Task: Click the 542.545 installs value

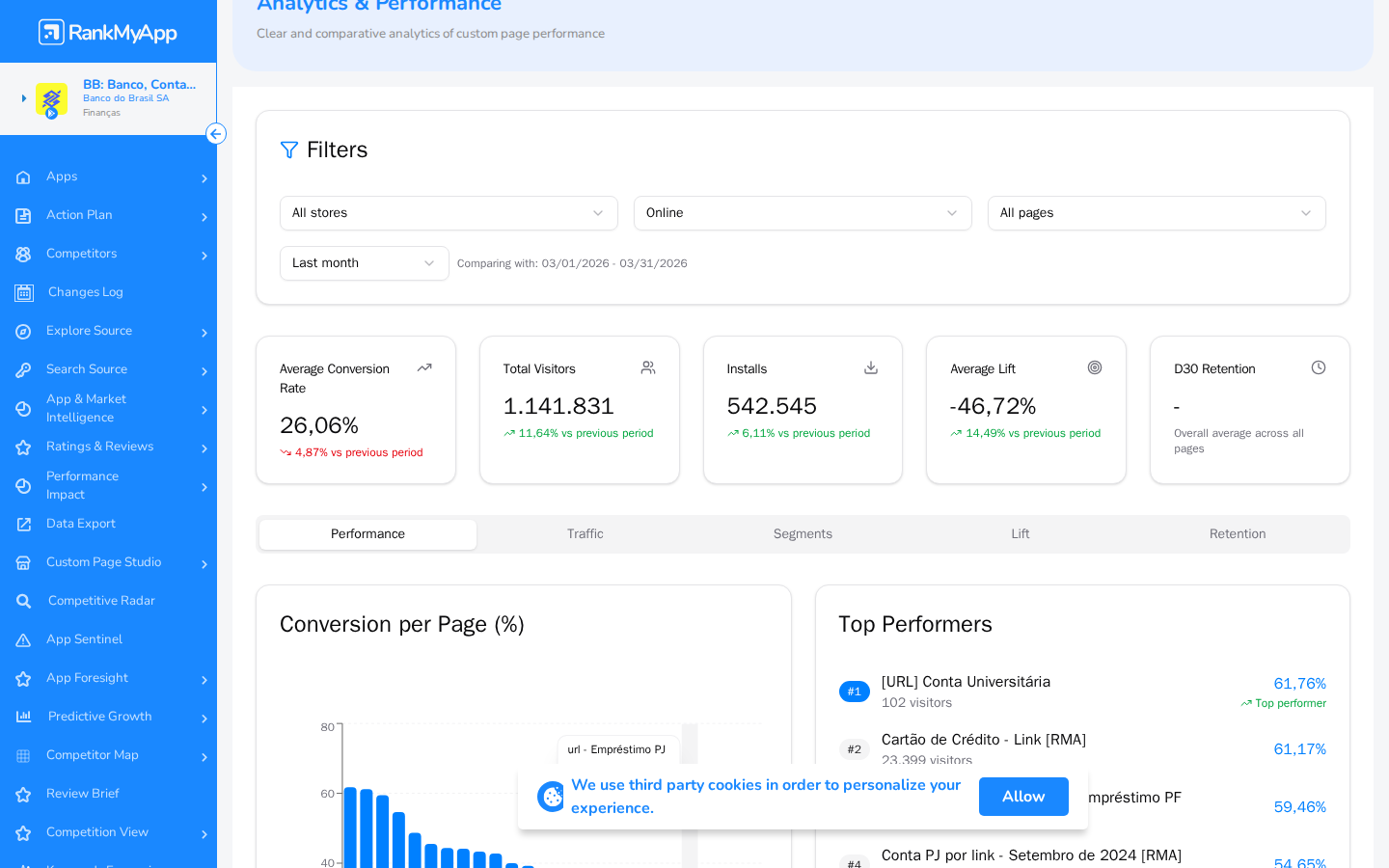Action: coord(772,406)
